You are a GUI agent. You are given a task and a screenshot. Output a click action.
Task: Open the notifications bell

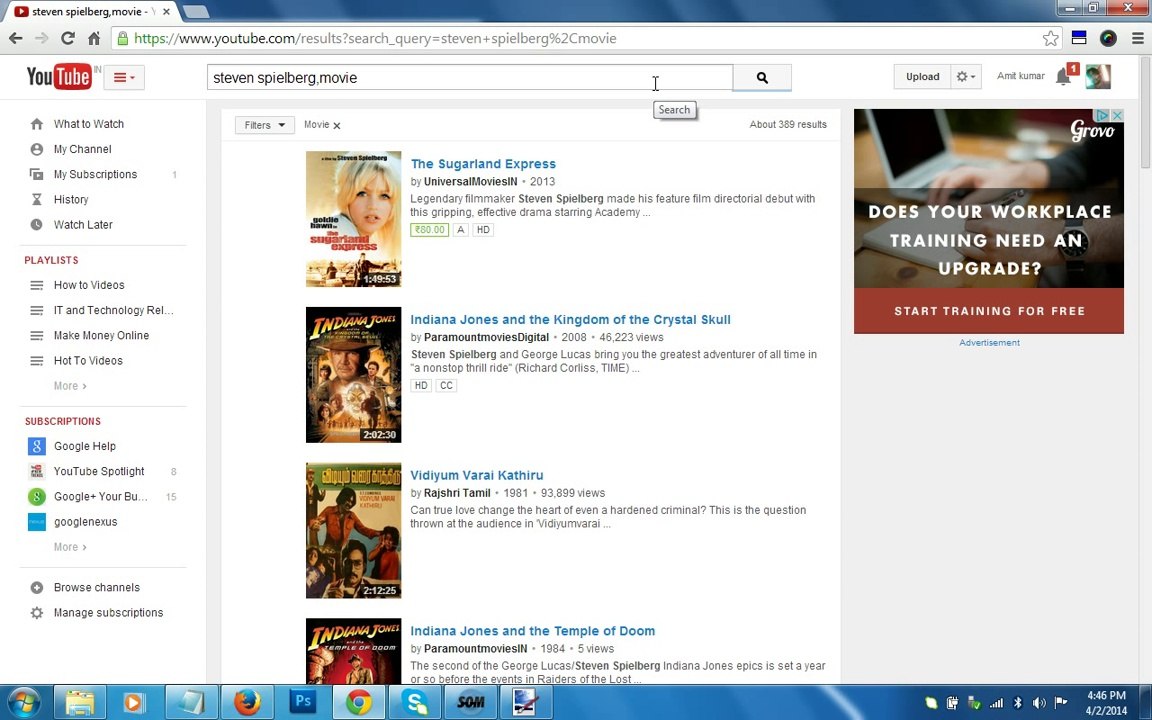tap(1063, 76)
